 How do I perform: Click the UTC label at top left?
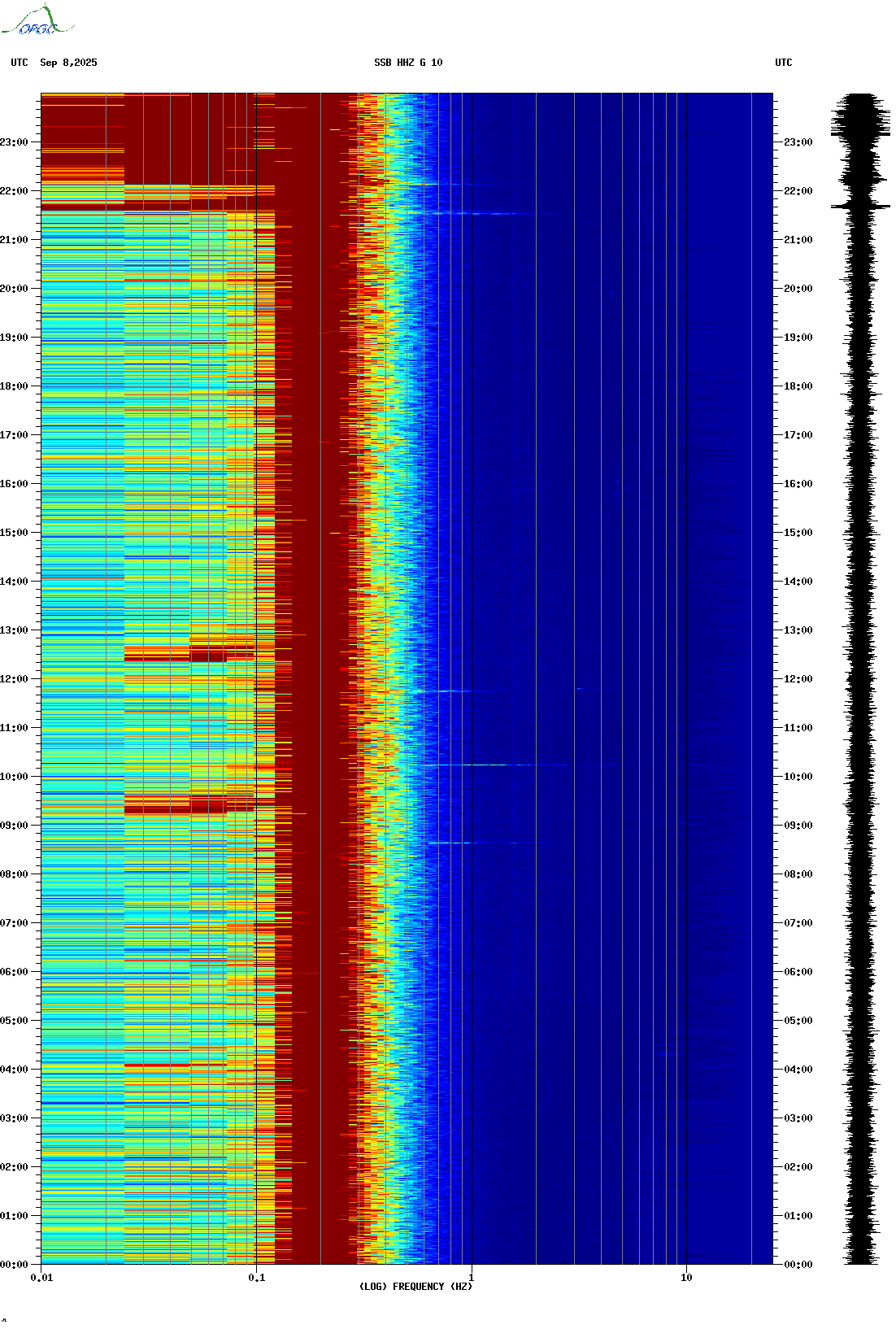(20, 63)
